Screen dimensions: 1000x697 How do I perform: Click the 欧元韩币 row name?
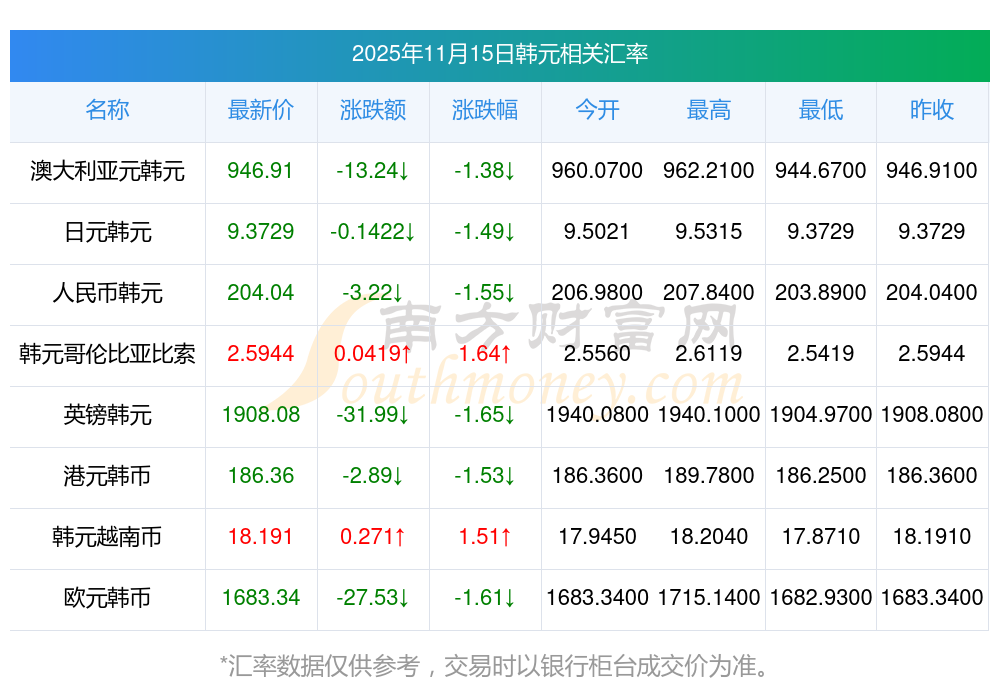[107, 598]
